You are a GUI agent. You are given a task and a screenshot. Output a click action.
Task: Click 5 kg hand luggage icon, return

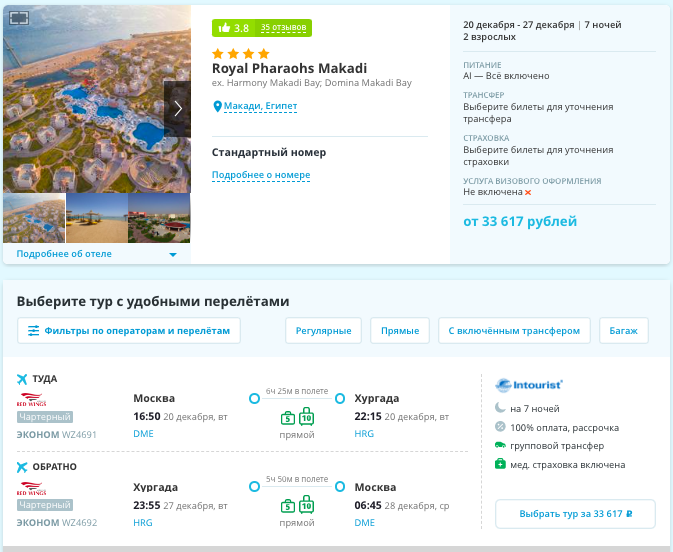coord(288,506)
